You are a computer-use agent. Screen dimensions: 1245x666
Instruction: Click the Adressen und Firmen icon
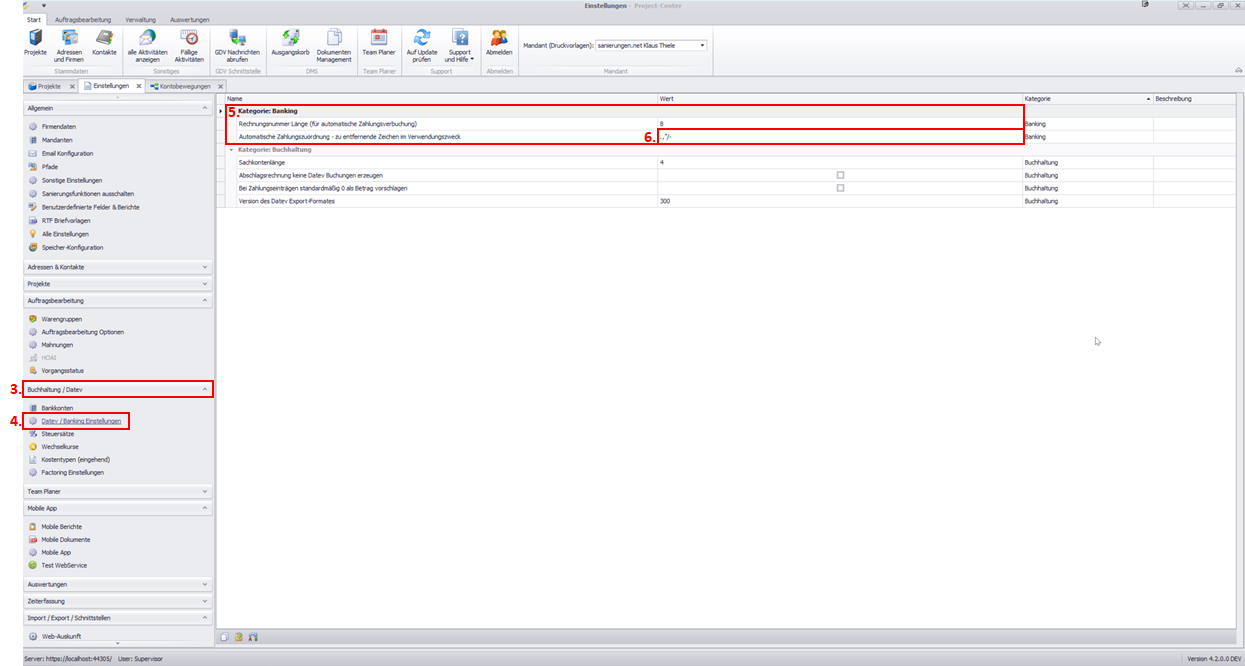click(69, 43)
